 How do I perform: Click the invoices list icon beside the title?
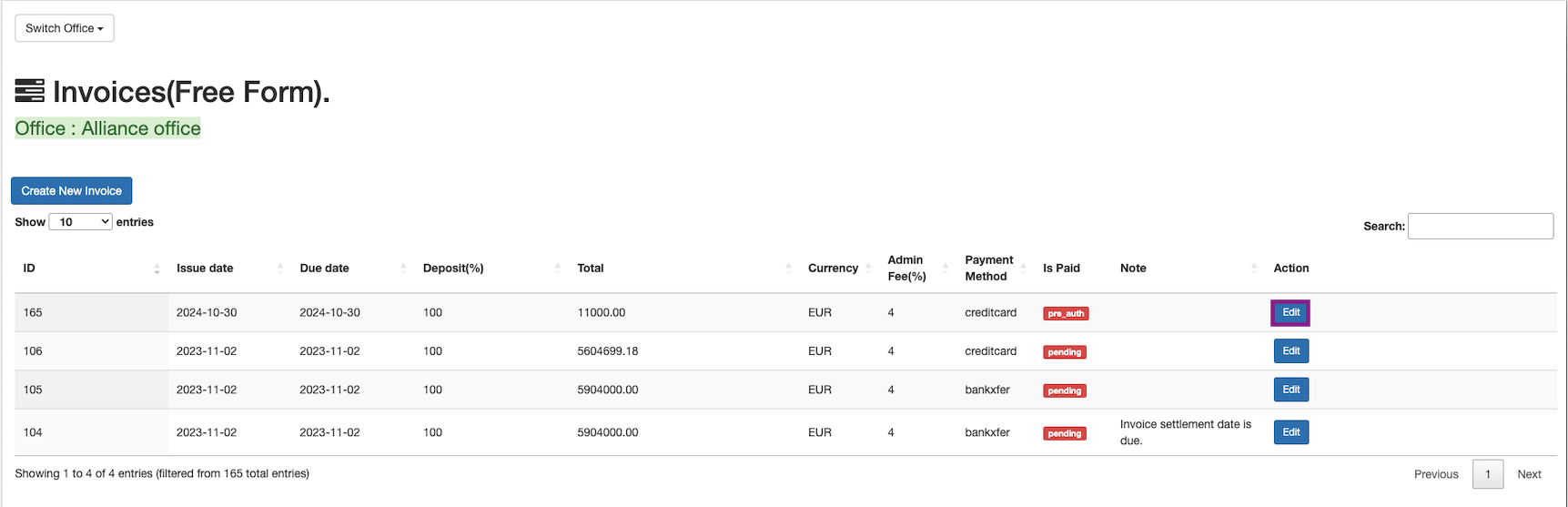click(x=29, y=91)
